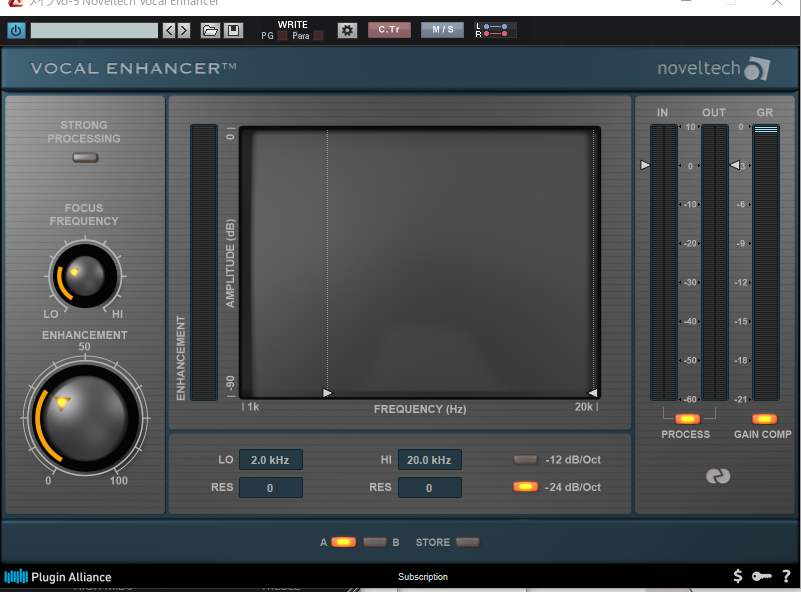Open the dollar sign store icon
The image size is (801, 592).
coord(738,577)
